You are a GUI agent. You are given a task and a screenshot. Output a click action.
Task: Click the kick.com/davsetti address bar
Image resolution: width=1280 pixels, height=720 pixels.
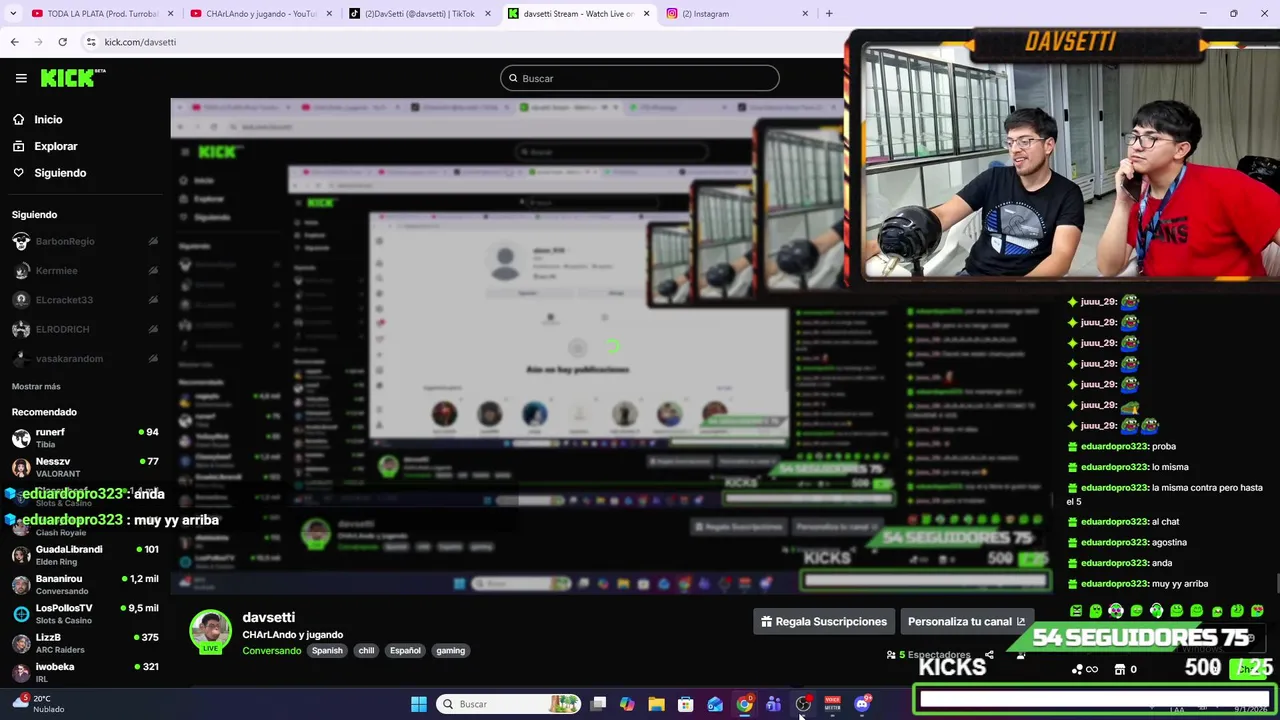click(x=140, y=42)
